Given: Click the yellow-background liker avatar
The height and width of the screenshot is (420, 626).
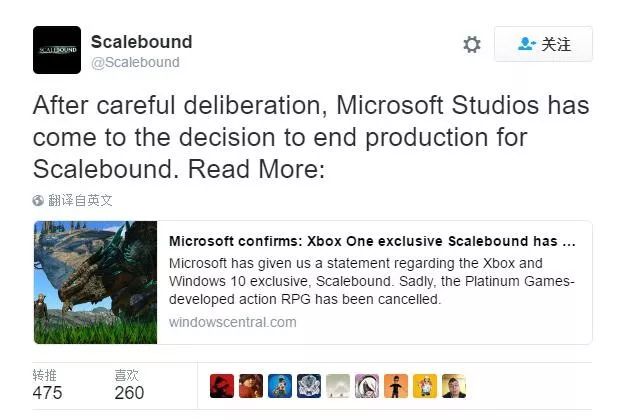Looking at the screenshot, I should (425, 386).
